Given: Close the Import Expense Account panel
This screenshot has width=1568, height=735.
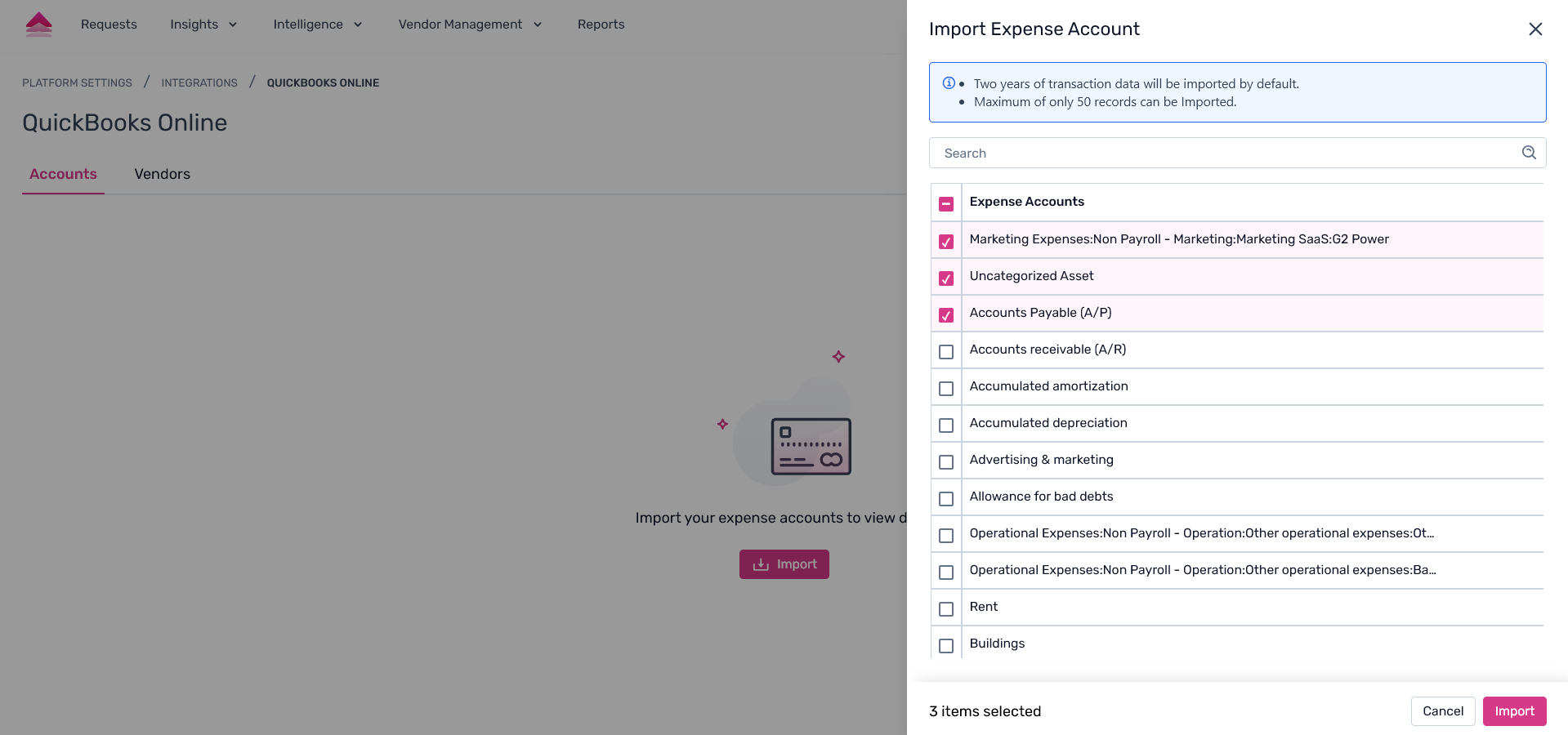Looking at the screenshot, I should (x=1535, y=29).
